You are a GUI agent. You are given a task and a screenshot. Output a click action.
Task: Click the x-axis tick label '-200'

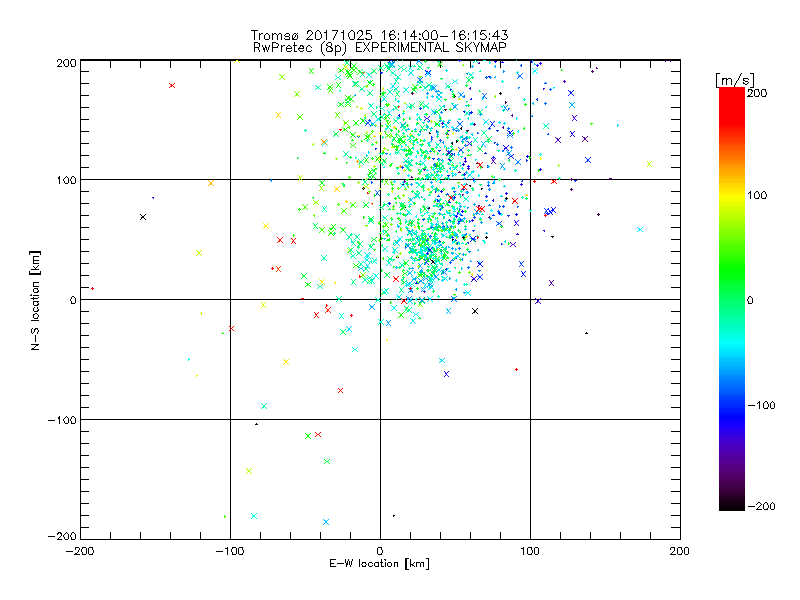80,551
